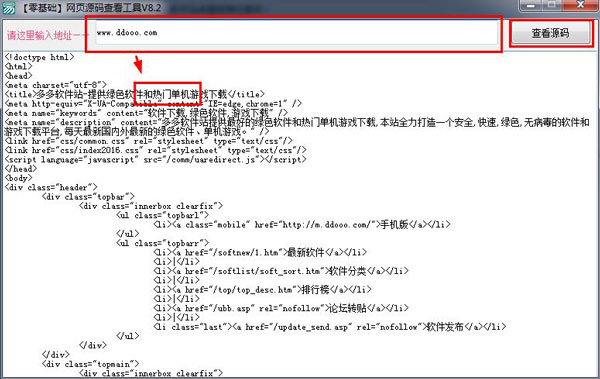This screenshot has height=379, width=600.
Task: Click the meta keywords line
Action: (146, 113)
